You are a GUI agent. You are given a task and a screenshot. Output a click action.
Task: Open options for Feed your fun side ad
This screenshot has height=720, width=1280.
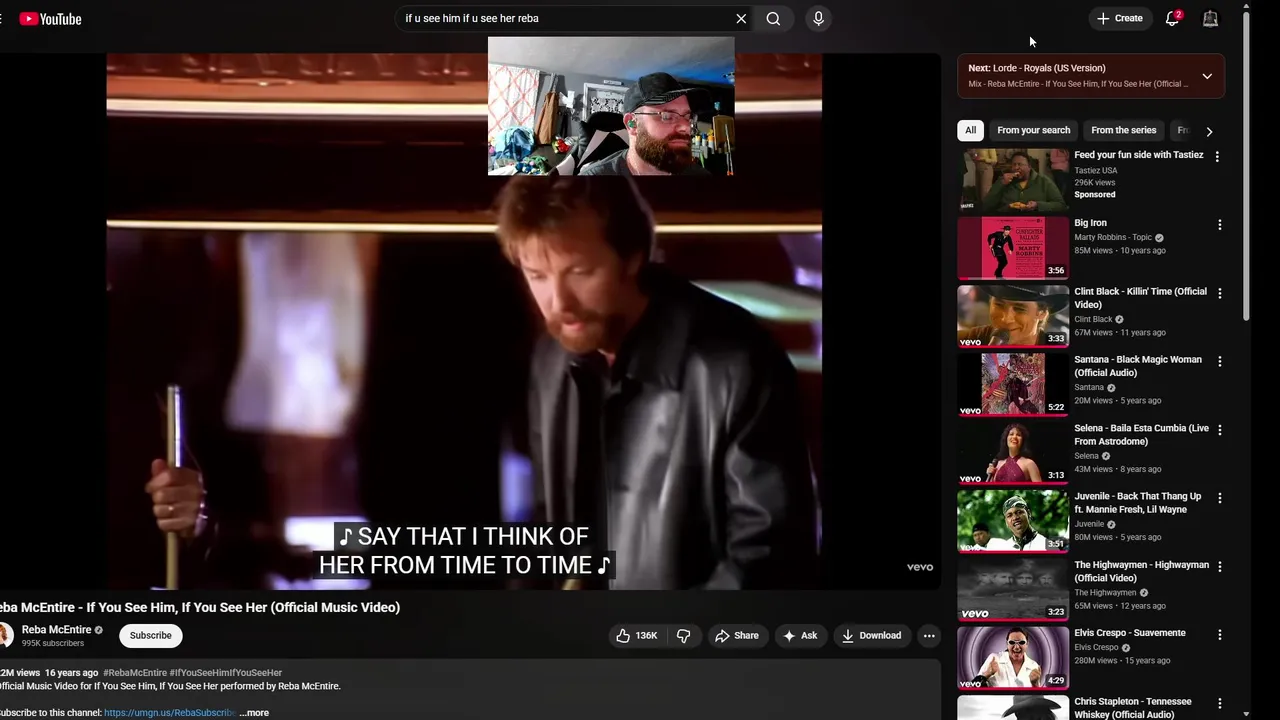pyautogui.click(x=1217, y=156)
